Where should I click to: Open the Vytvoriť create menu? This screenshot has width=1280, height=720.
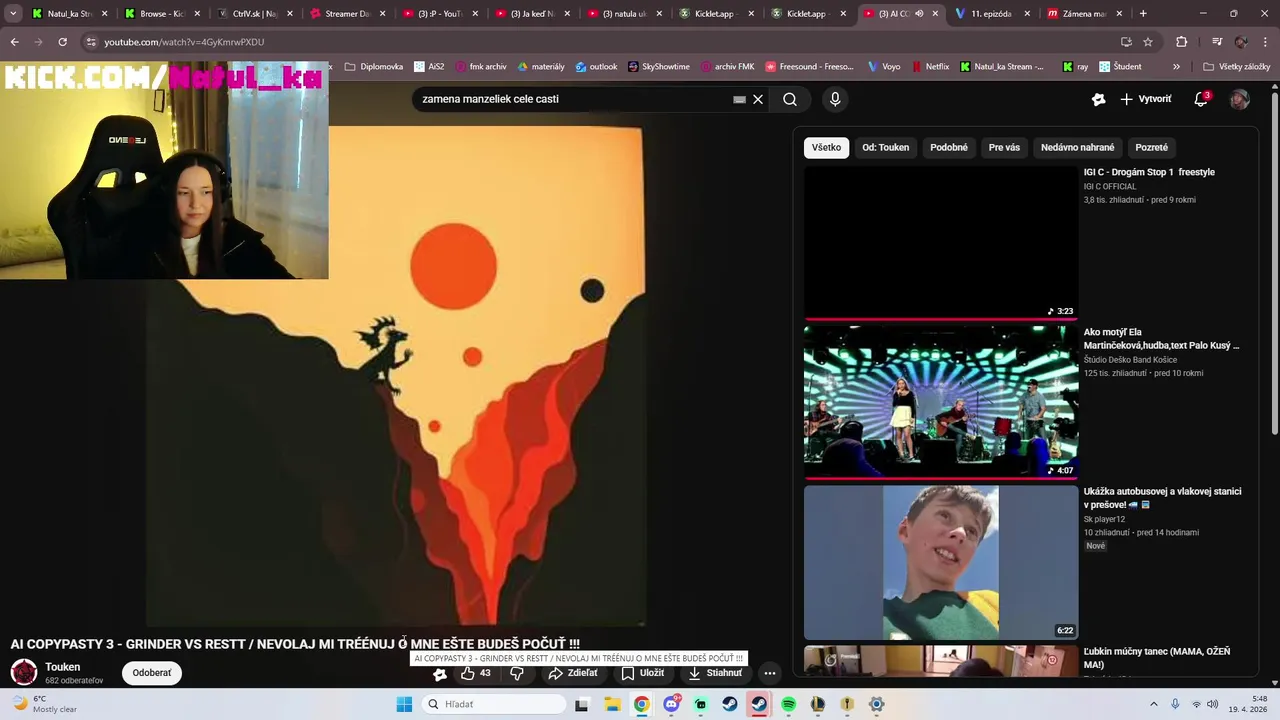[x=1145, y=99]
